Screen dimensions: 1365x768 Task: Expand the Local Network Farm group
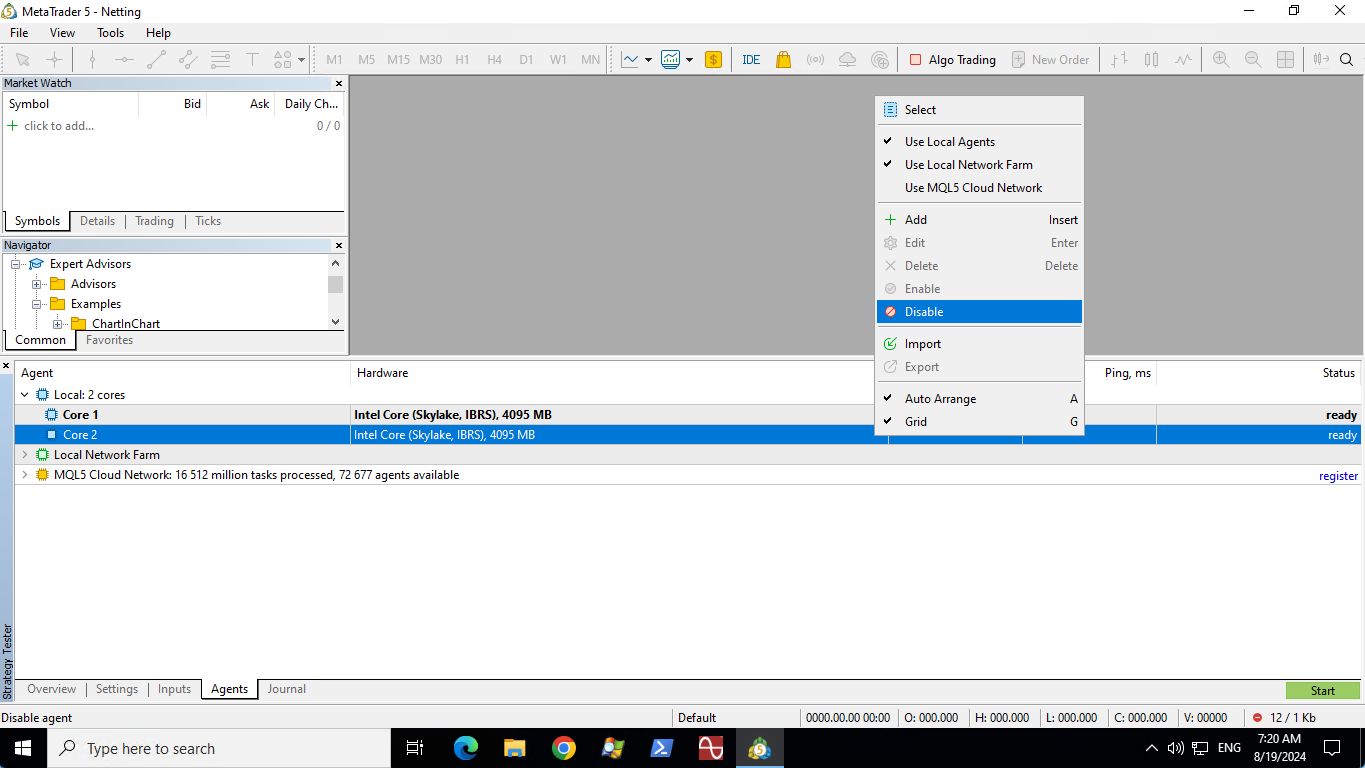point(25,455)
